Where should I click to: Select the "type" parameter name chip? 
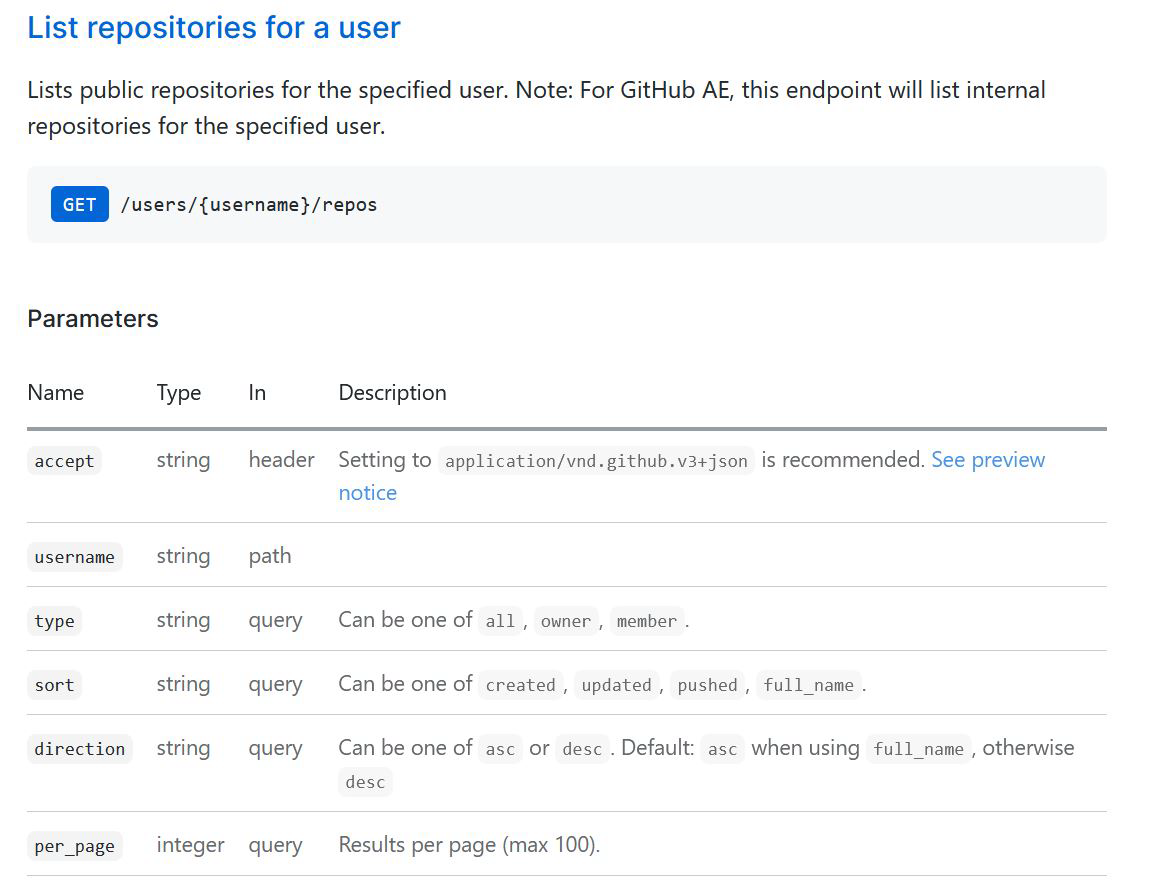(54, 621)
